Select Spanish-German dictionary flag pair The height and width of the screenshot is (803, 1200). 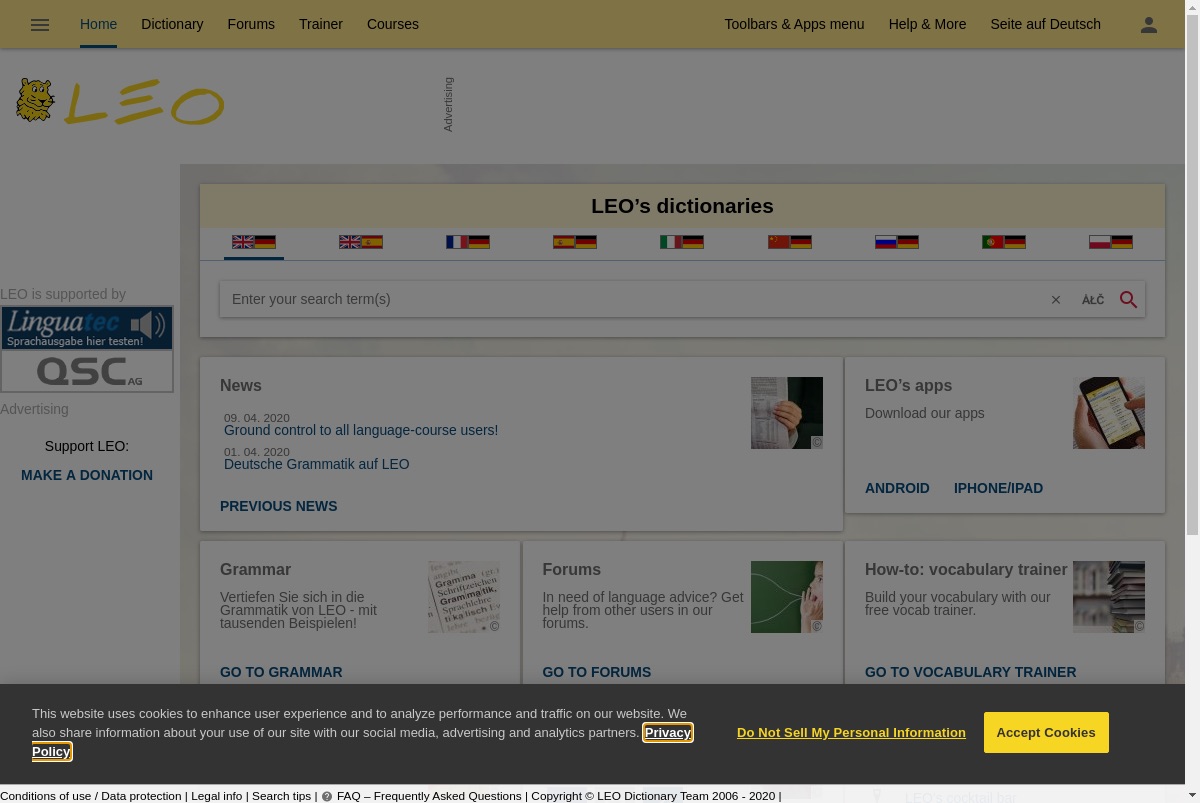[575, 242]
